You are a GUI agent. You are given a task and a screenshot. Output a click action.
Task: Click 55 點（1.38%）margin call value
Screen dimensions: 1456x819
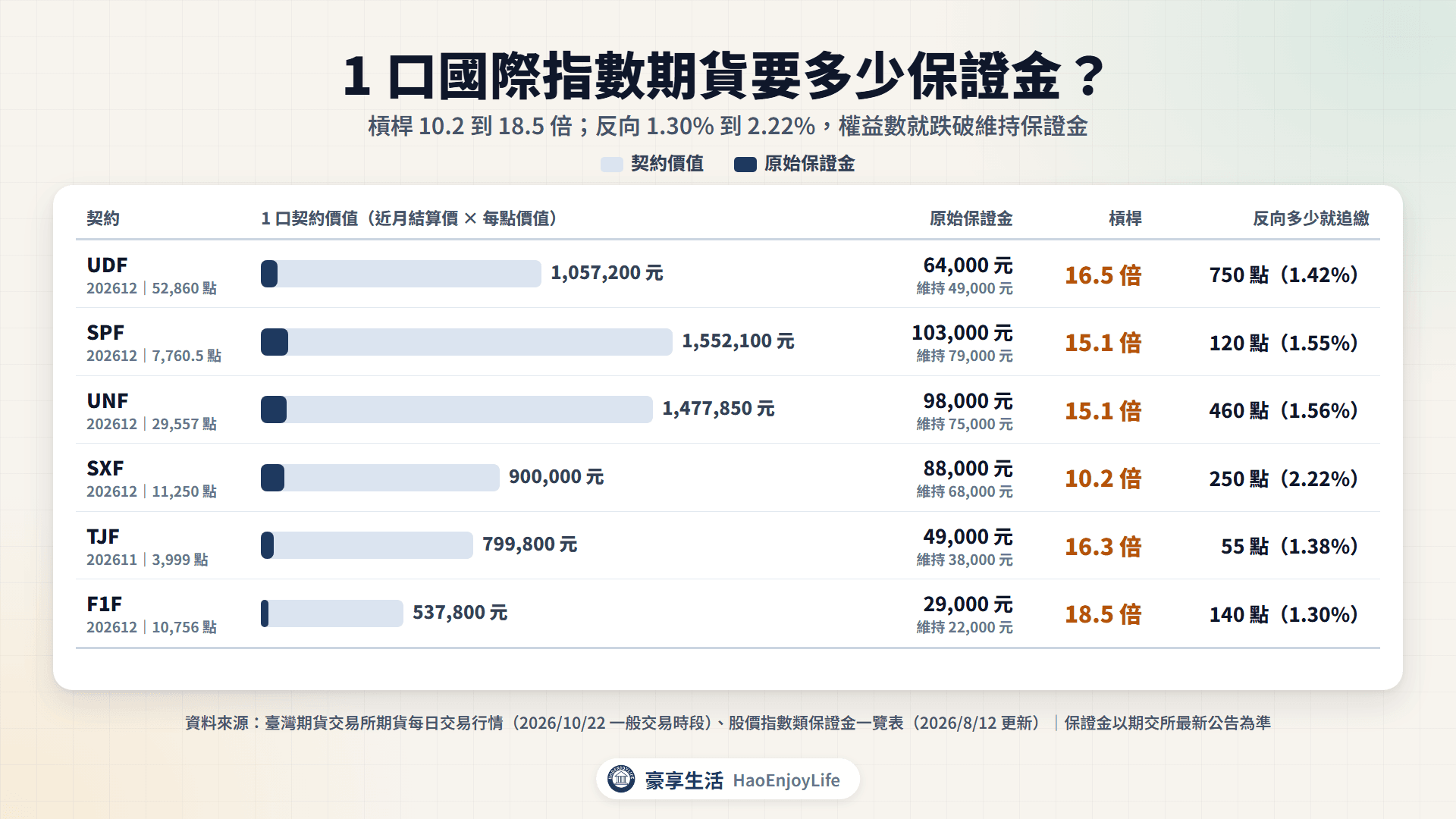pyautogui.click(x=1289, y=547)
